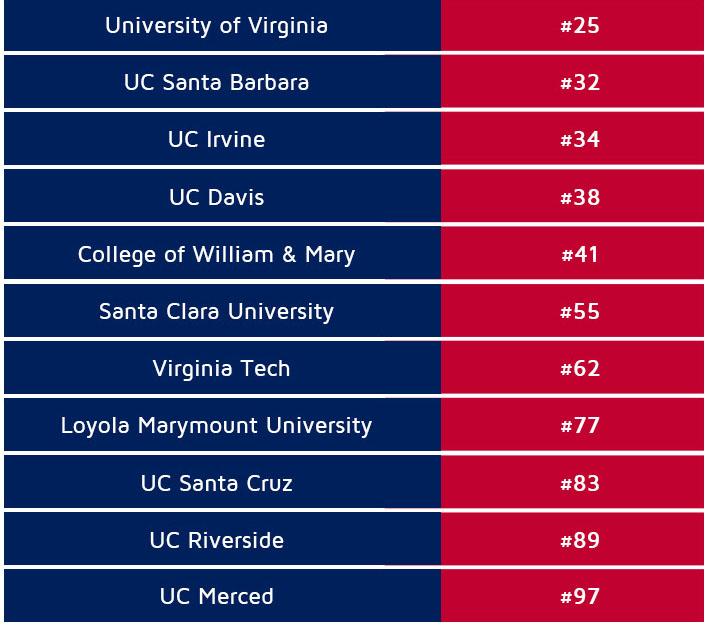This screenshot has height=623, width=708.
Task: Select the #41 ranking cell
Action: [x=579, y=254]
